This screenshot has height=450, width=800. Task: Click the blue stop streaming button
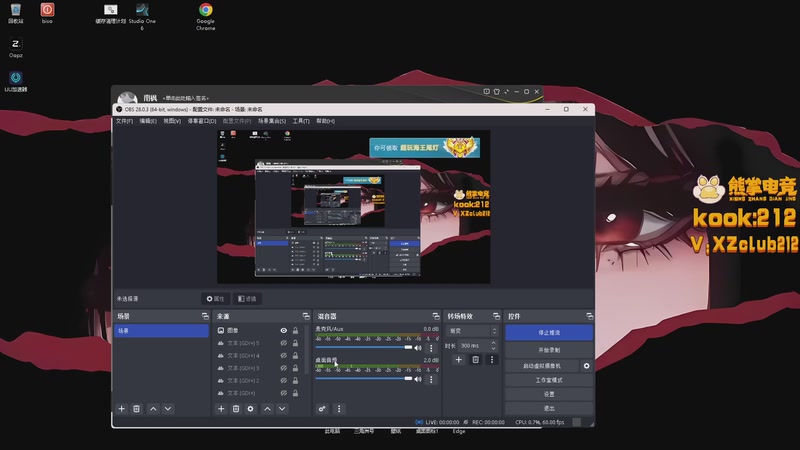(549, 332)
